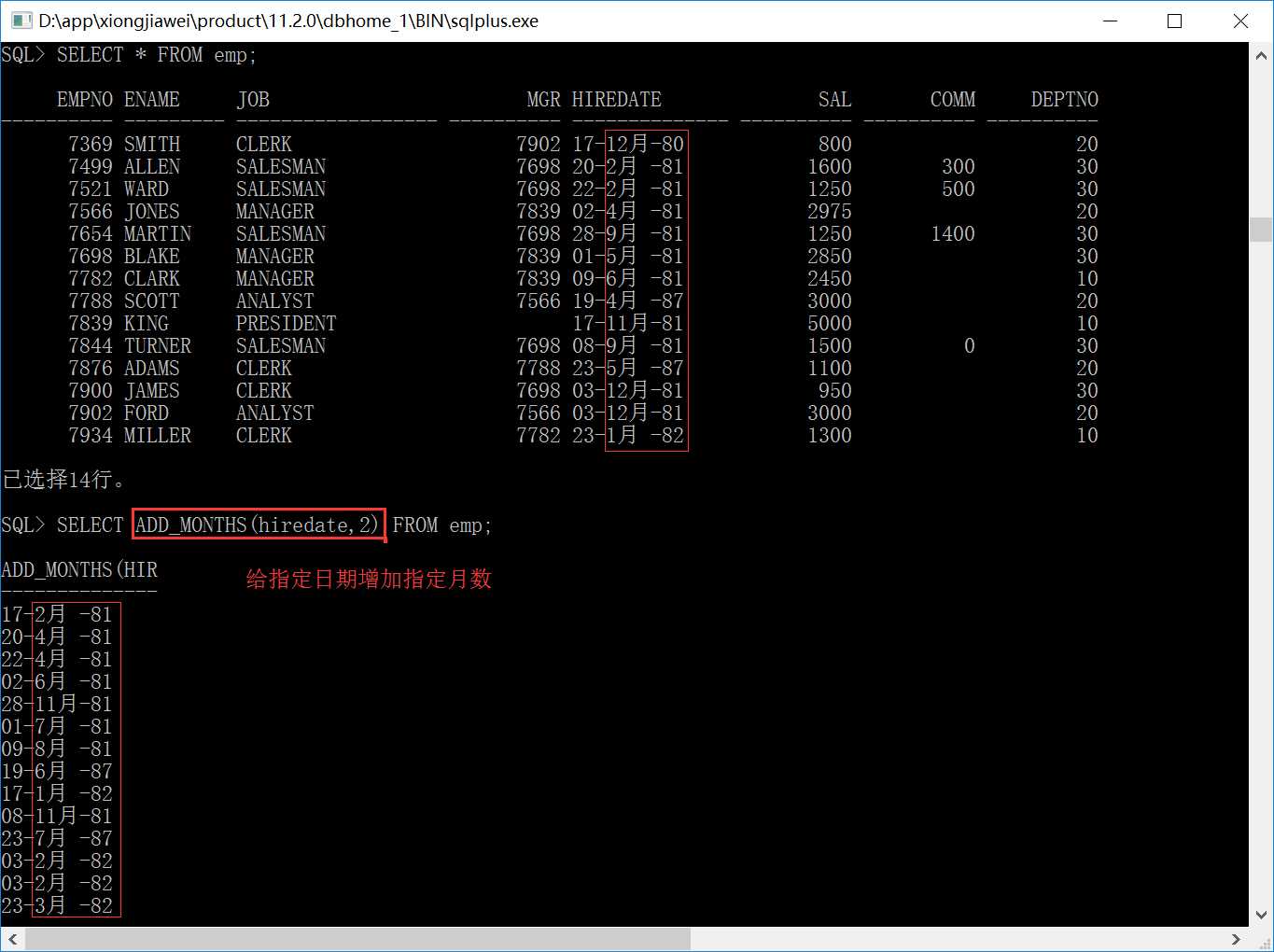Click employee name KING
The width and height of the screenshot is (1274, 952).
point(147,323)
